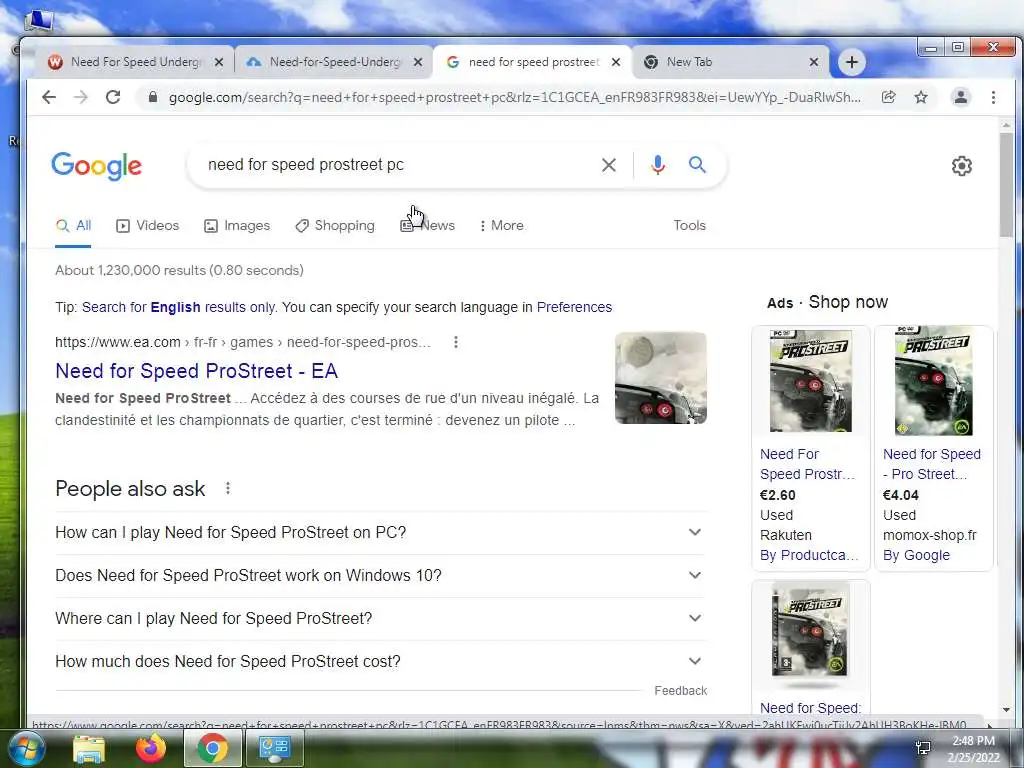The height and width of the screenshot is (768, 1024).
Task: Click Chrome taskbar icon
Action: click(x=212, y=748)
